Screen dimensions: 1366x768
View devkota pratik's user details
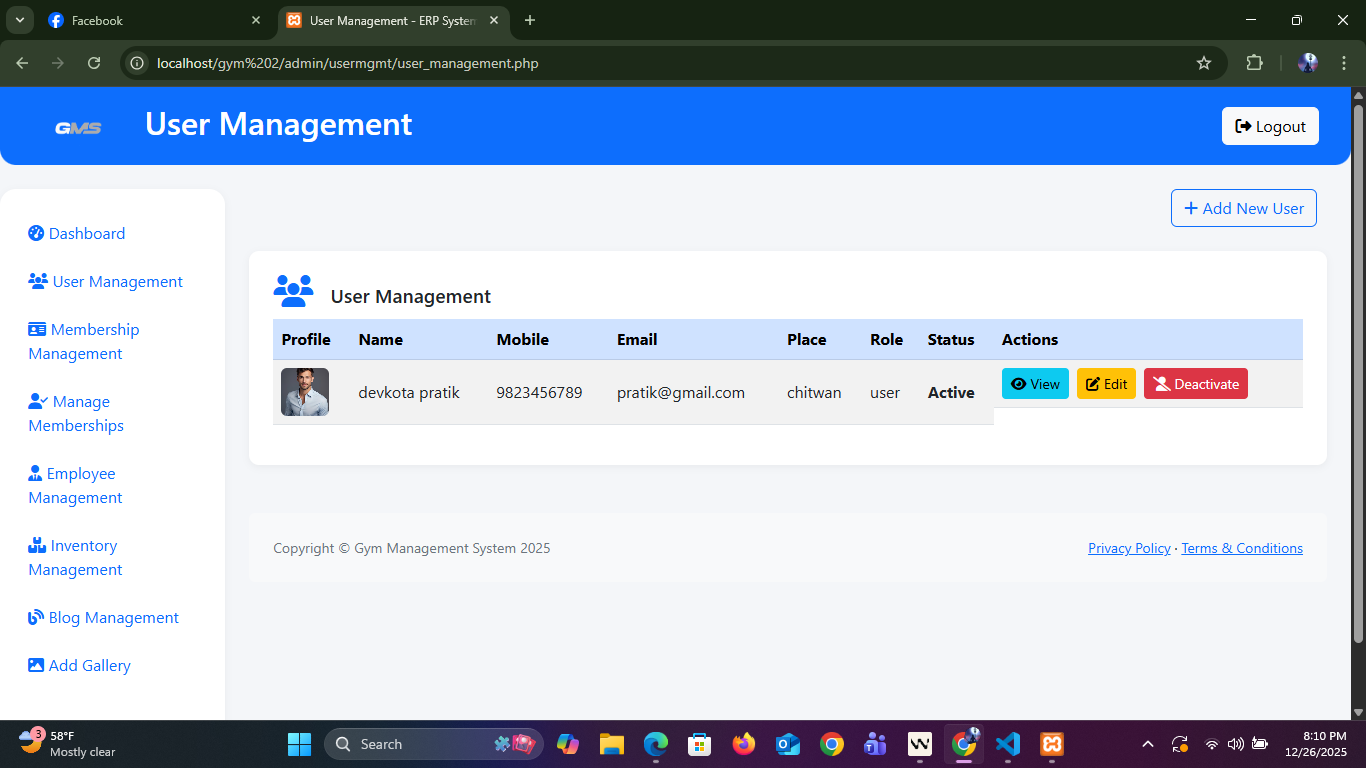[x=1035, y=384]
